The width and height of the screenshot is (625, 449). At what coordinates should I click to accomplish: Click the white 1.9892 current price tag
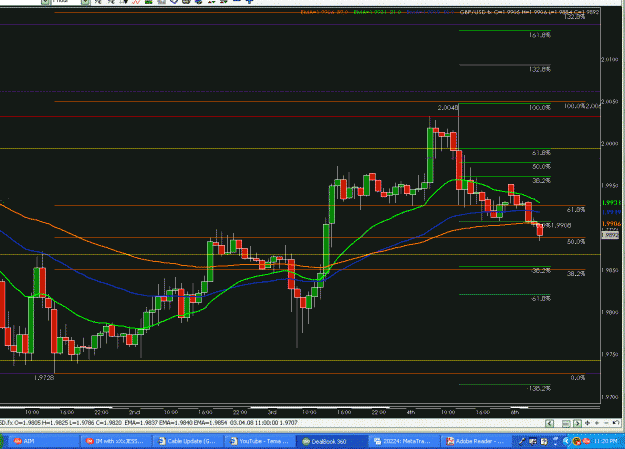point(610,235)
